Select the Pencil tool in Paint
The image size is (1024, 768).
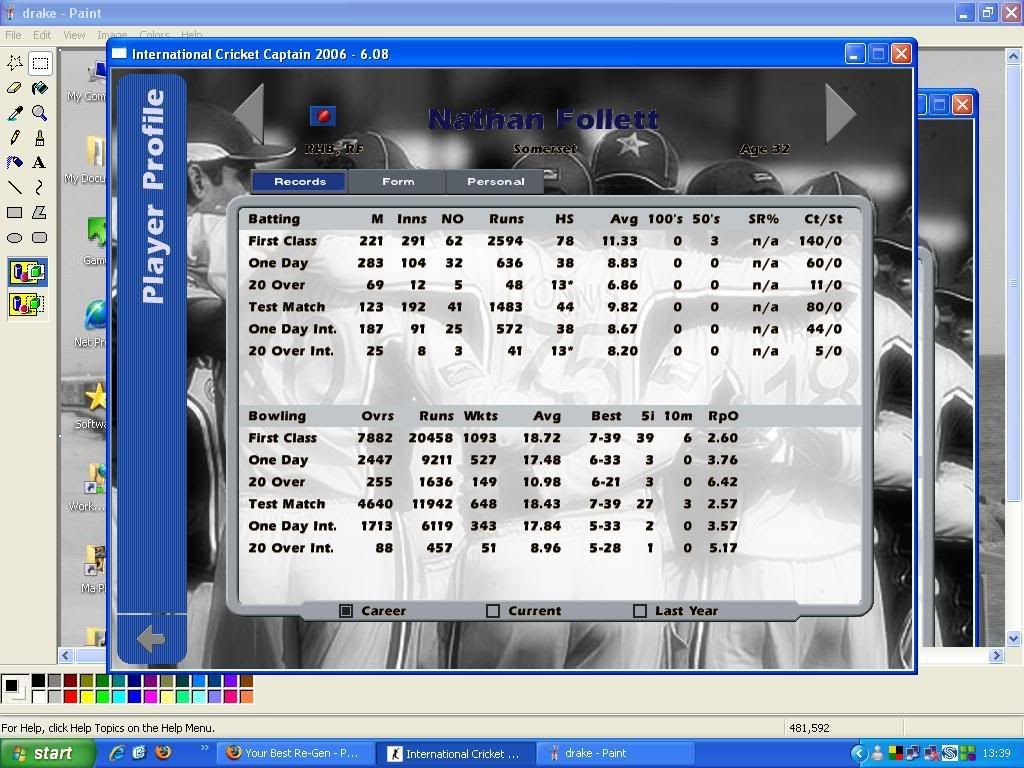pyautogui.click(x=15, y=138)
